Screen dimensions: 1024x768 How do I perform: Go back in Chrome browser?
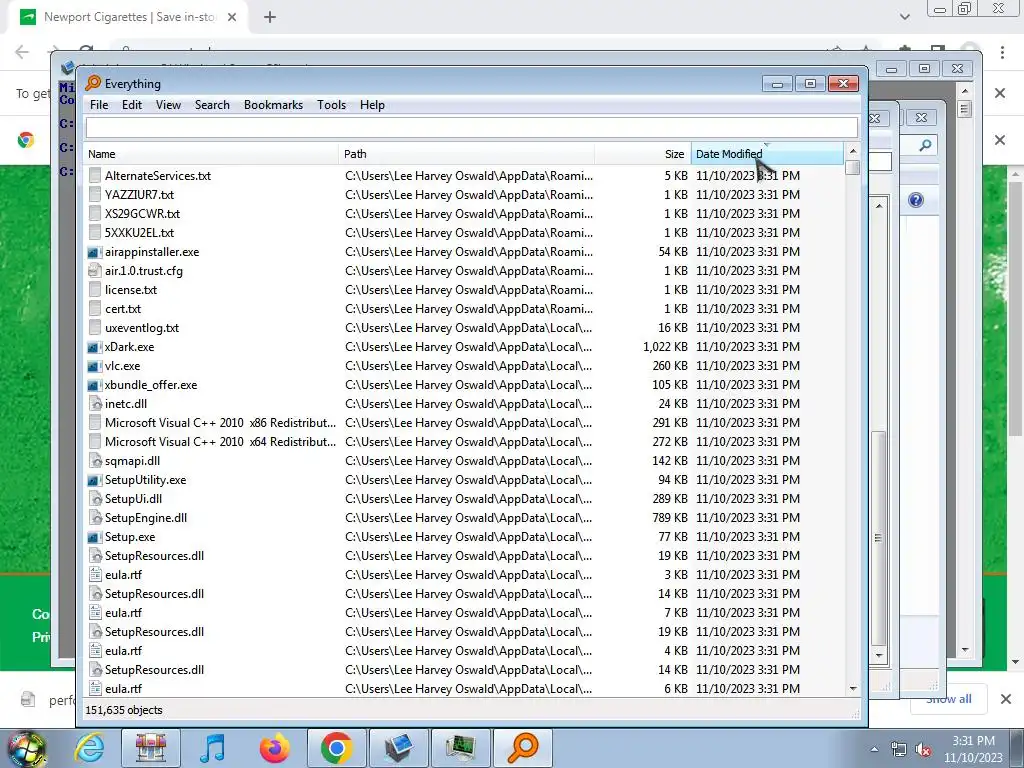click(x=22, y=52)
